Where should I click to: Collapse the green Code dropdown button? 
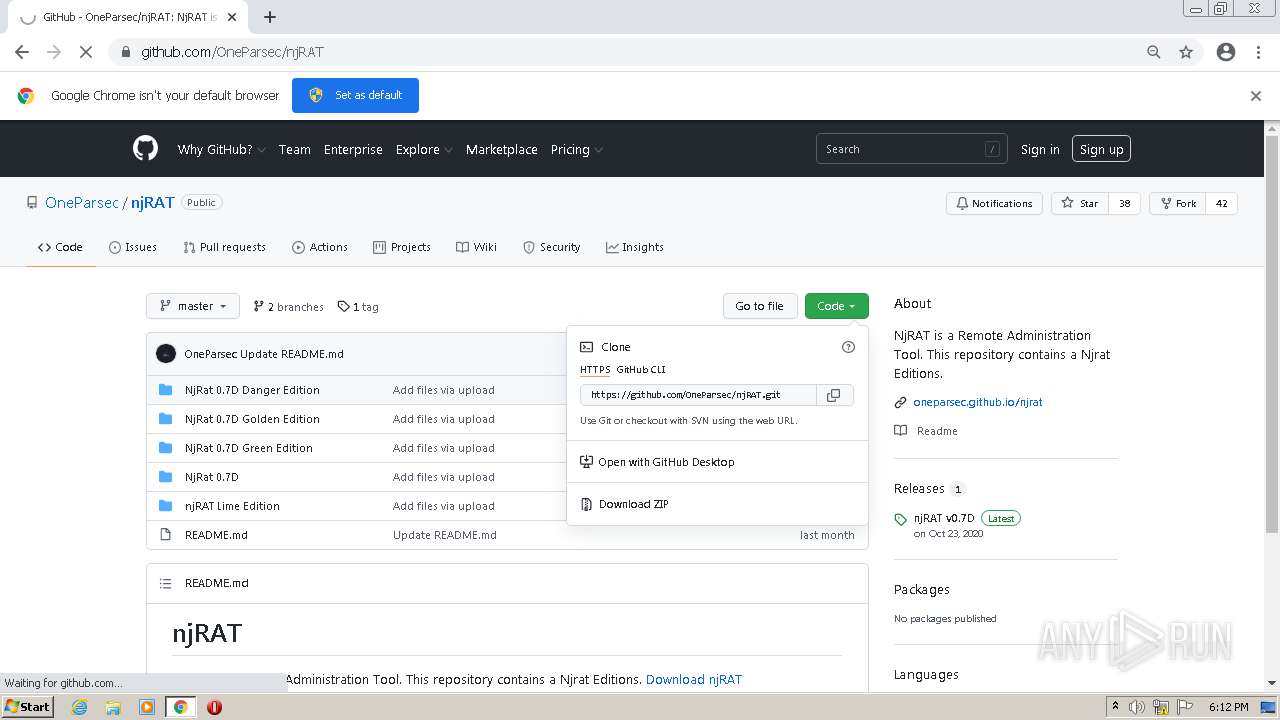(836, 306)
